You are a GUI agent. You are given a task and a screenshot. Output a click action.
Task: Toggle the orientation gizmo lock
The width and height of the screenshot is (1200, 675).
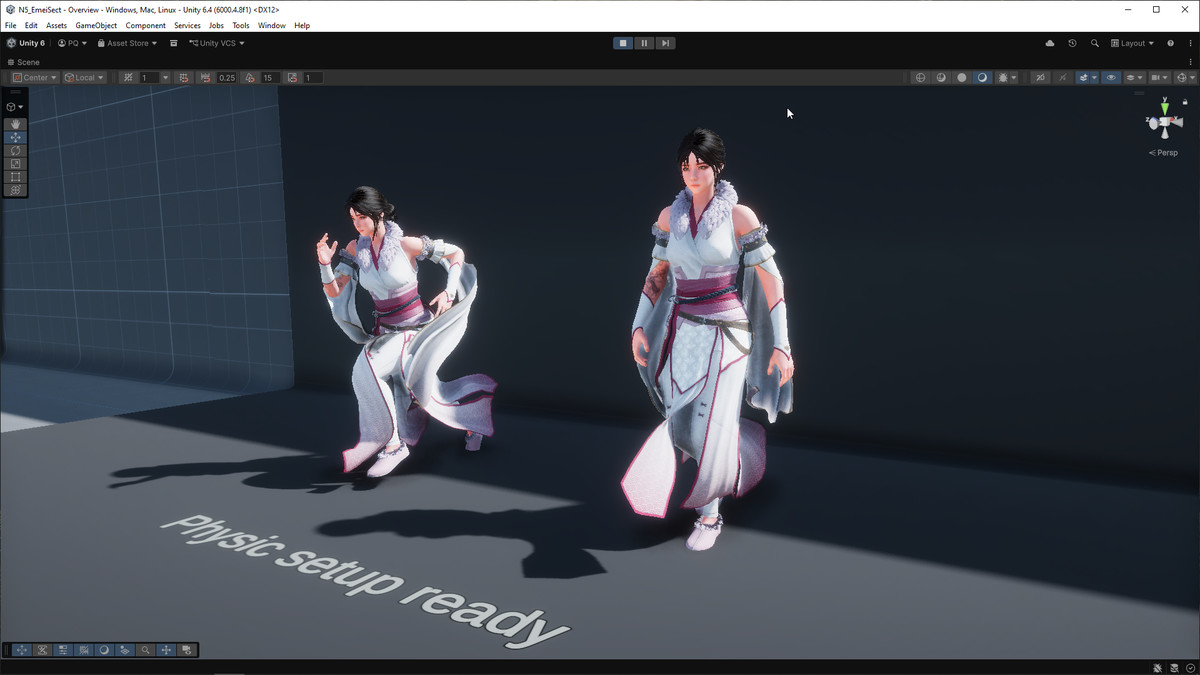[1185, 101]
